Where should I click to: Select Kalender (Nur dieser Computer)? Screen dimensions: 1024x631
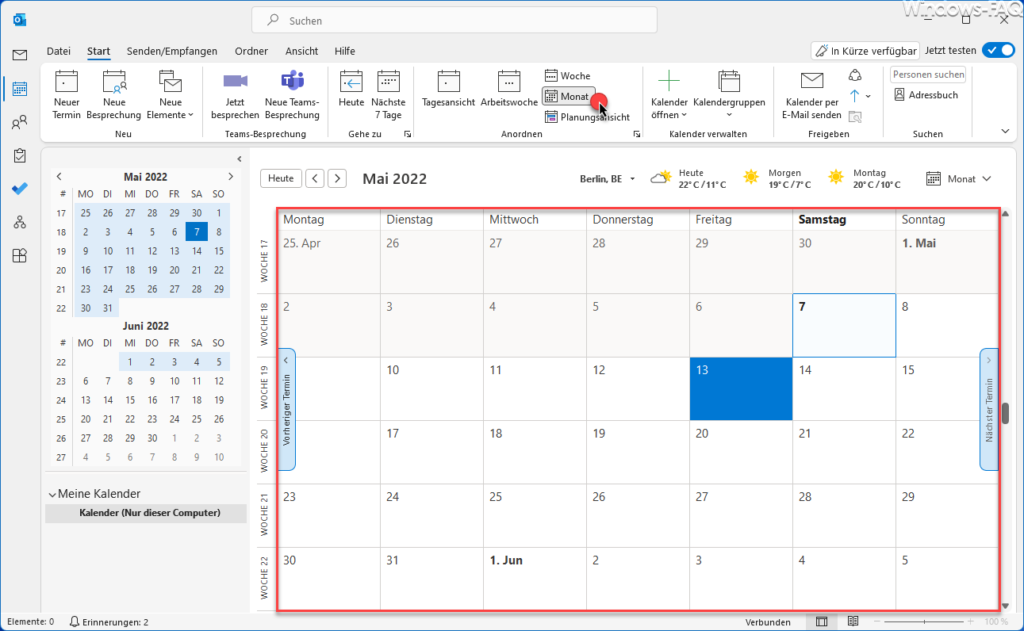click(x=146, y=513)
